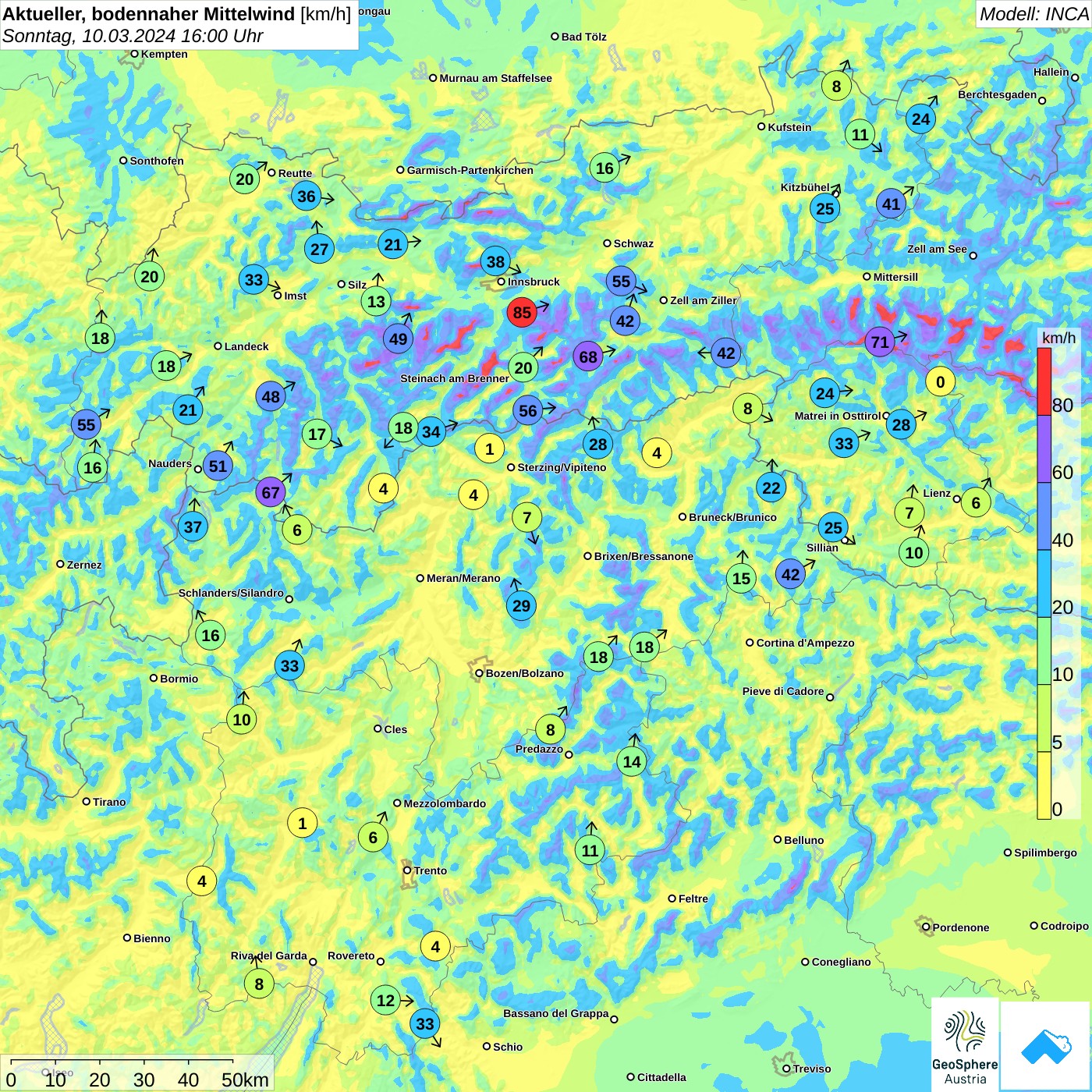Viewport: 1092px width, 1092px height.
Task: Click the 48 km/h wind marker
Action: pyautogui.click(x=271, y=396)
